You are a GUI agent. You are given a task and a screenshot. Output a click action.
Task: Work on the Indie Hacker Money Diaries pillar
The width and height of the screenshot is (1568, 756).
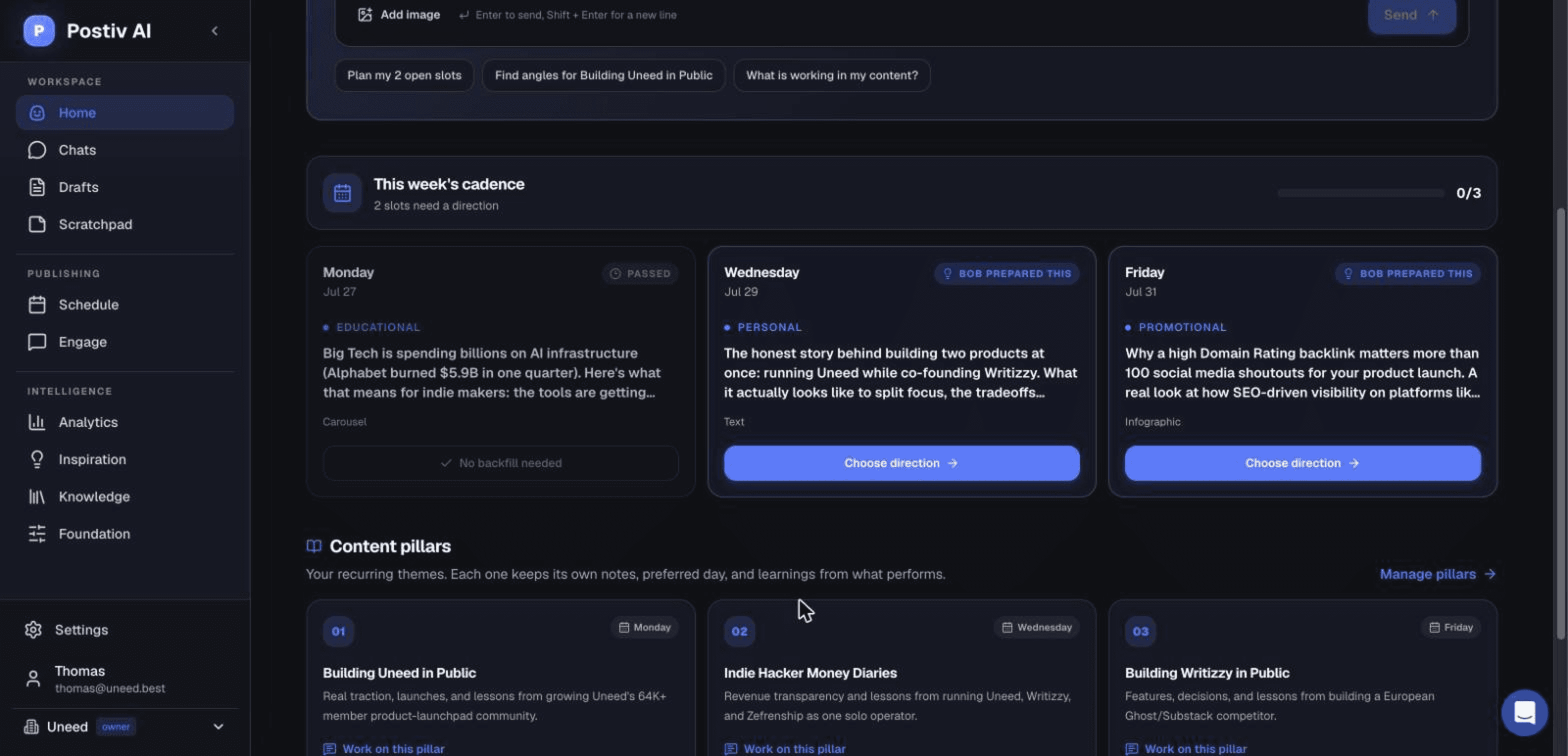[x=785, y=748]
